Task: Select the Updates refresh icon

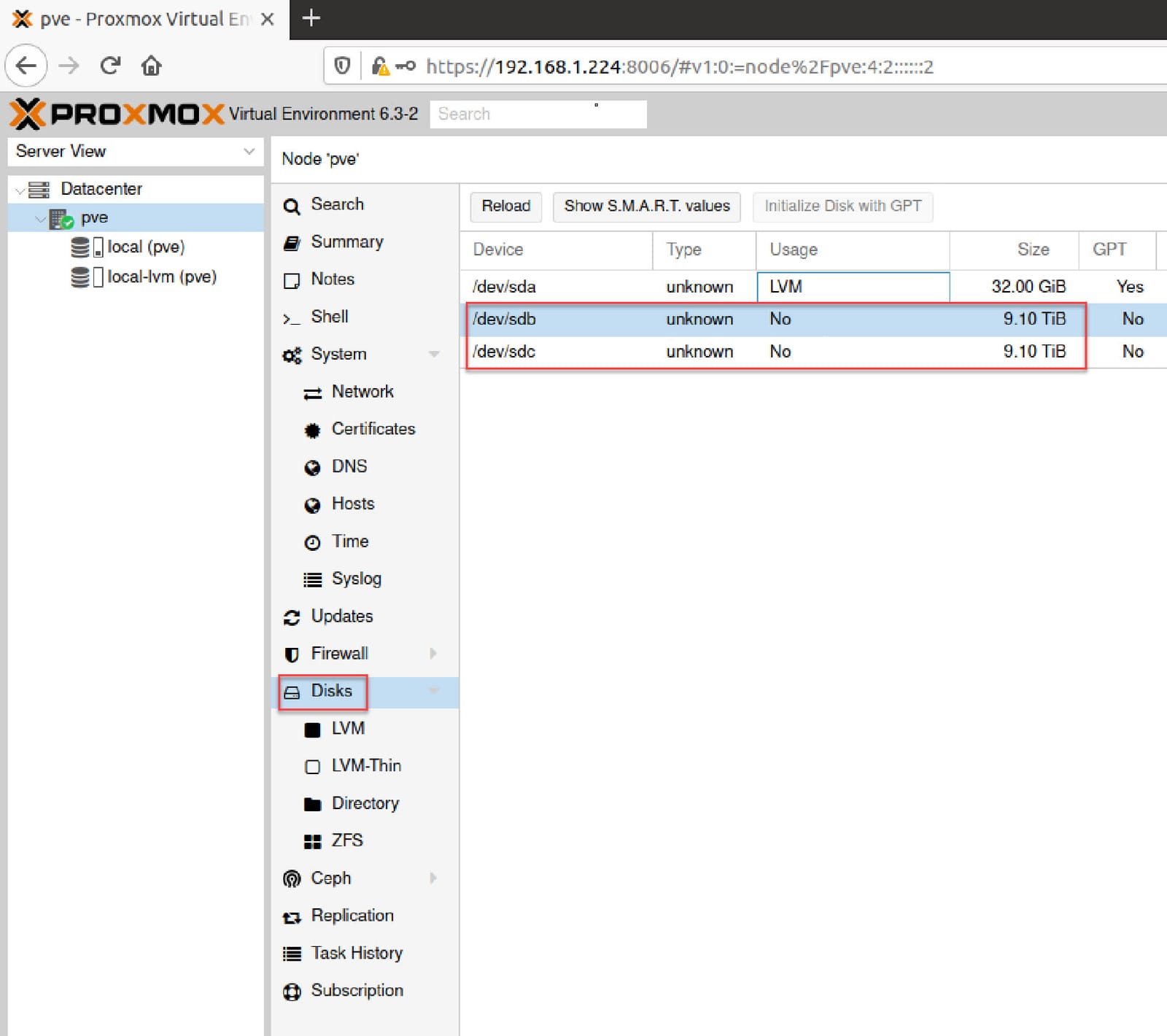Action: point(292,616)
